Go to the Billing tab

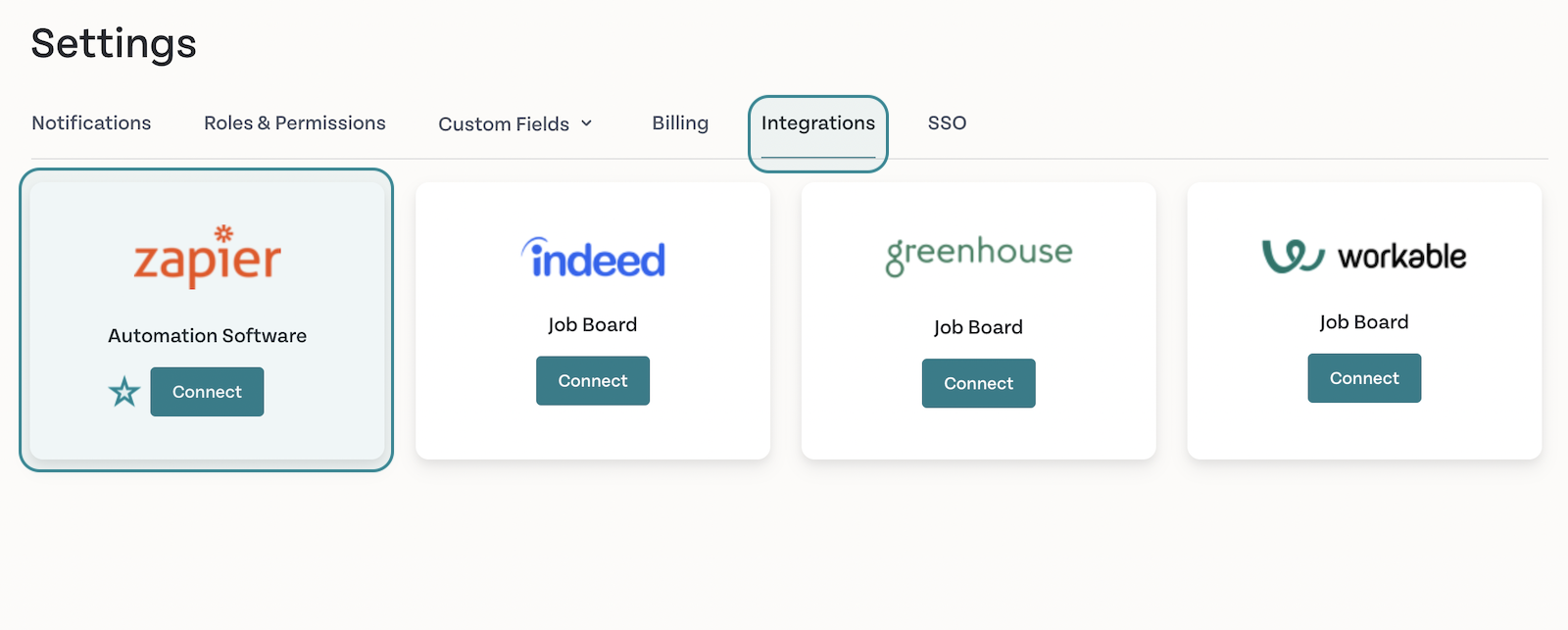pos(680,122)
